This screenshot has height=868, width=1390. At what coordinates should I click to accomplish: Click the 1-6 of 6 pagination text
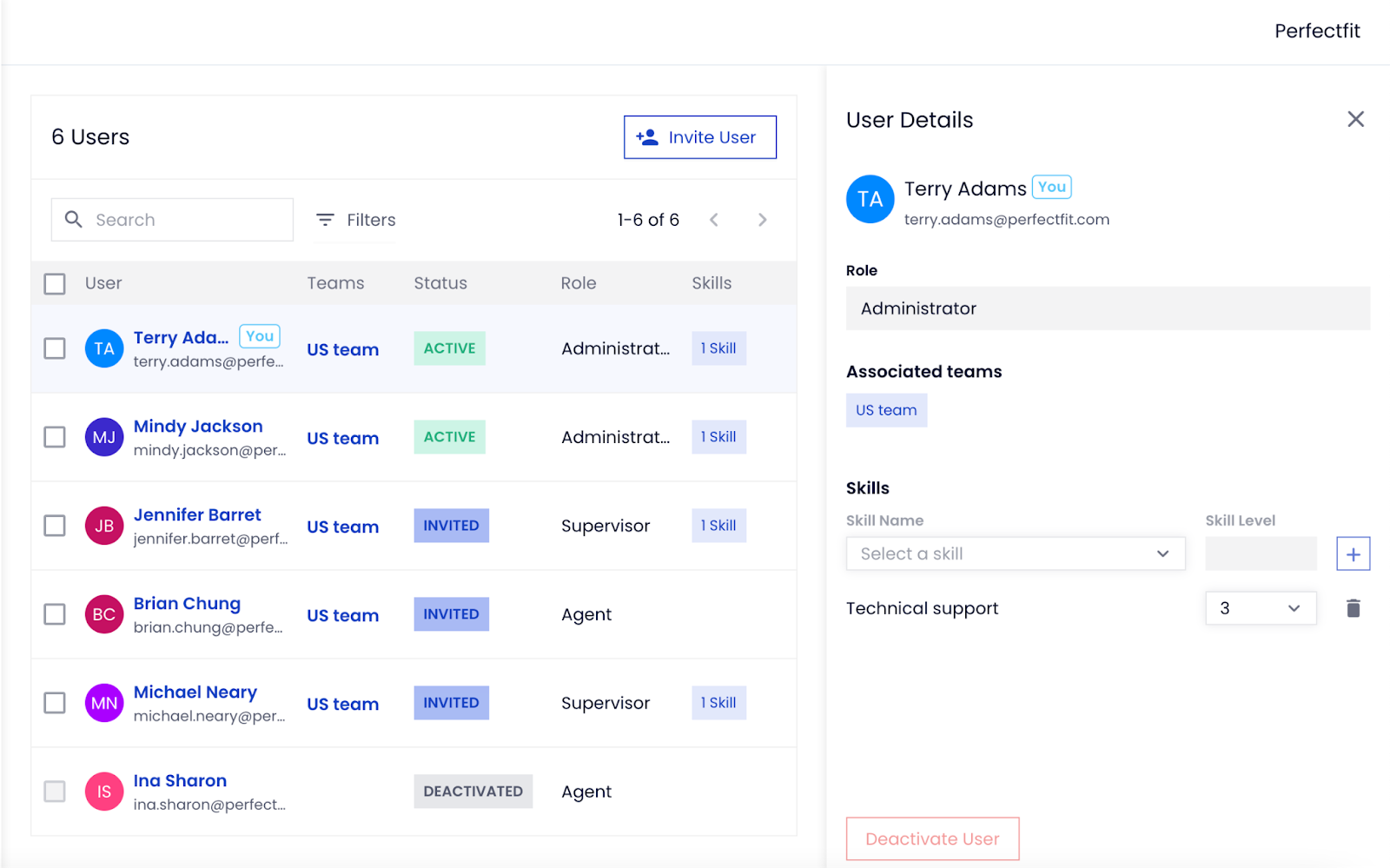click(x=648, y=220)
